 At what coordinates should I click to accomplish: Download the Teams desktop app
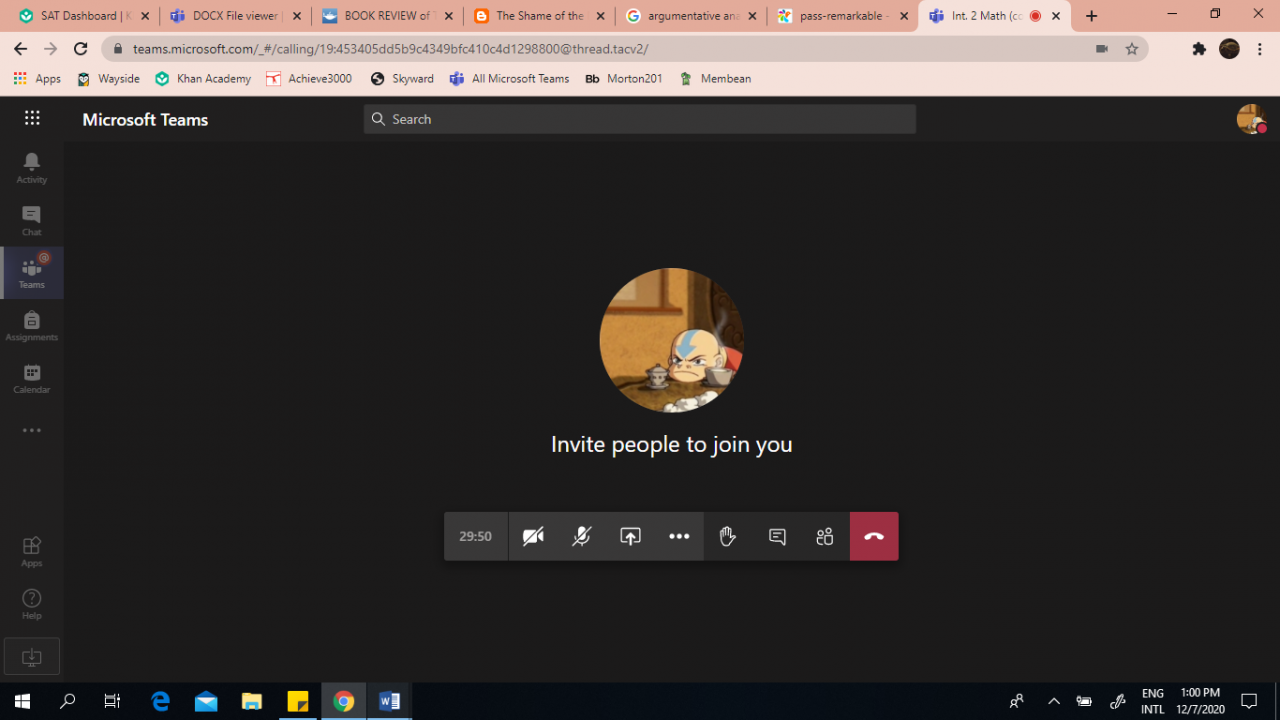tap(32, 657)
